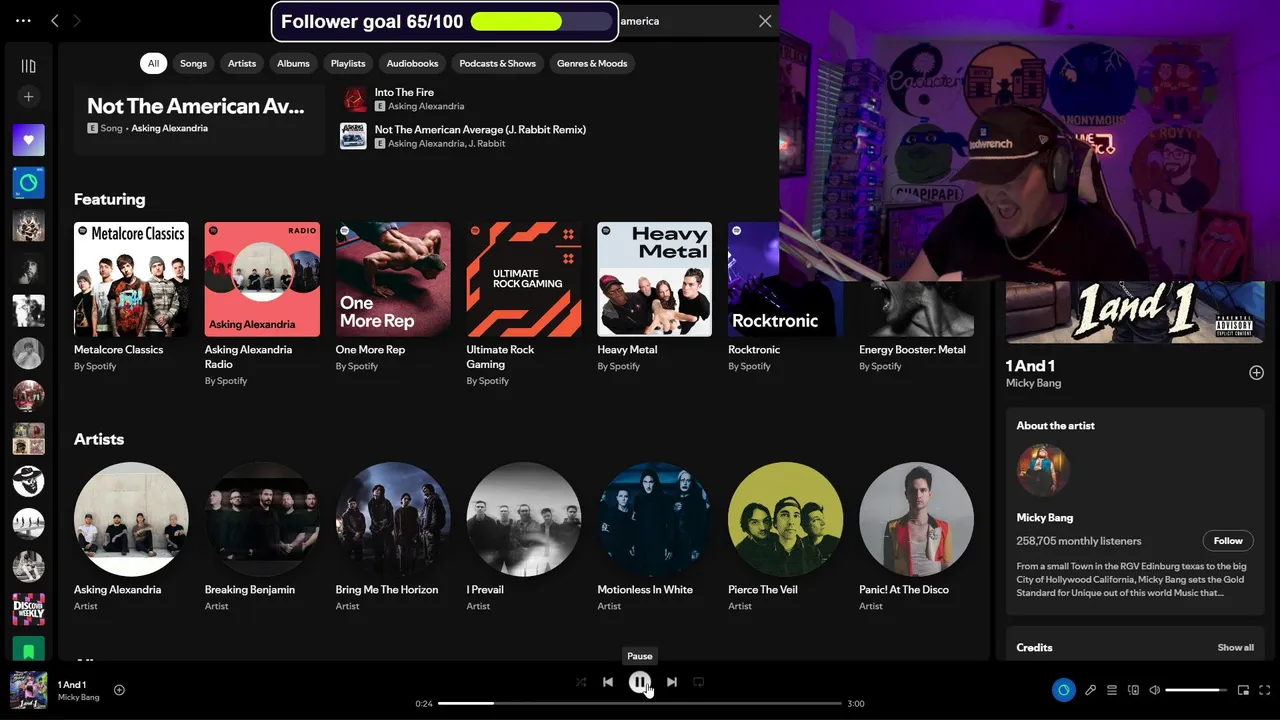1280x720 pixels.
Task: Click the plus create playlist icon in sidebar
Action: [28, 97]
